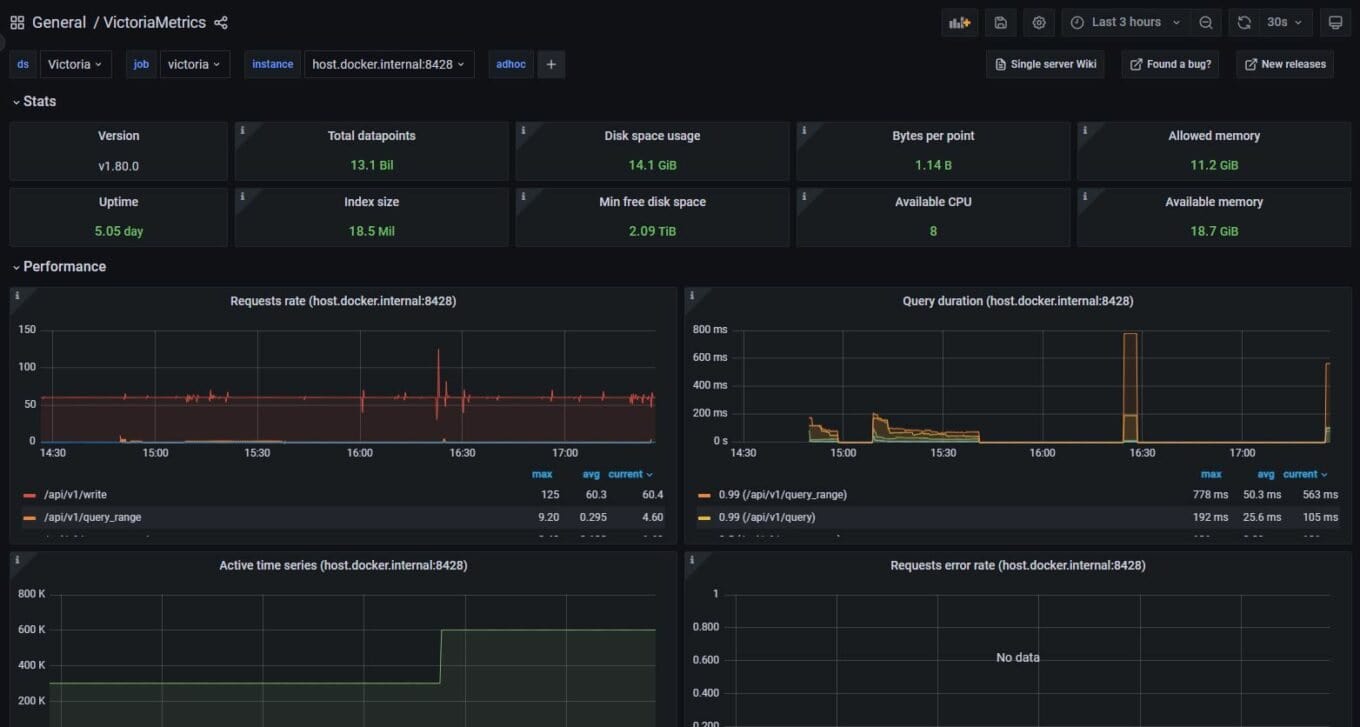The width and height of the screenshot is (1360, 727).
Task: Save the dashboard with the disk icon
Action: coord(1000,22)
